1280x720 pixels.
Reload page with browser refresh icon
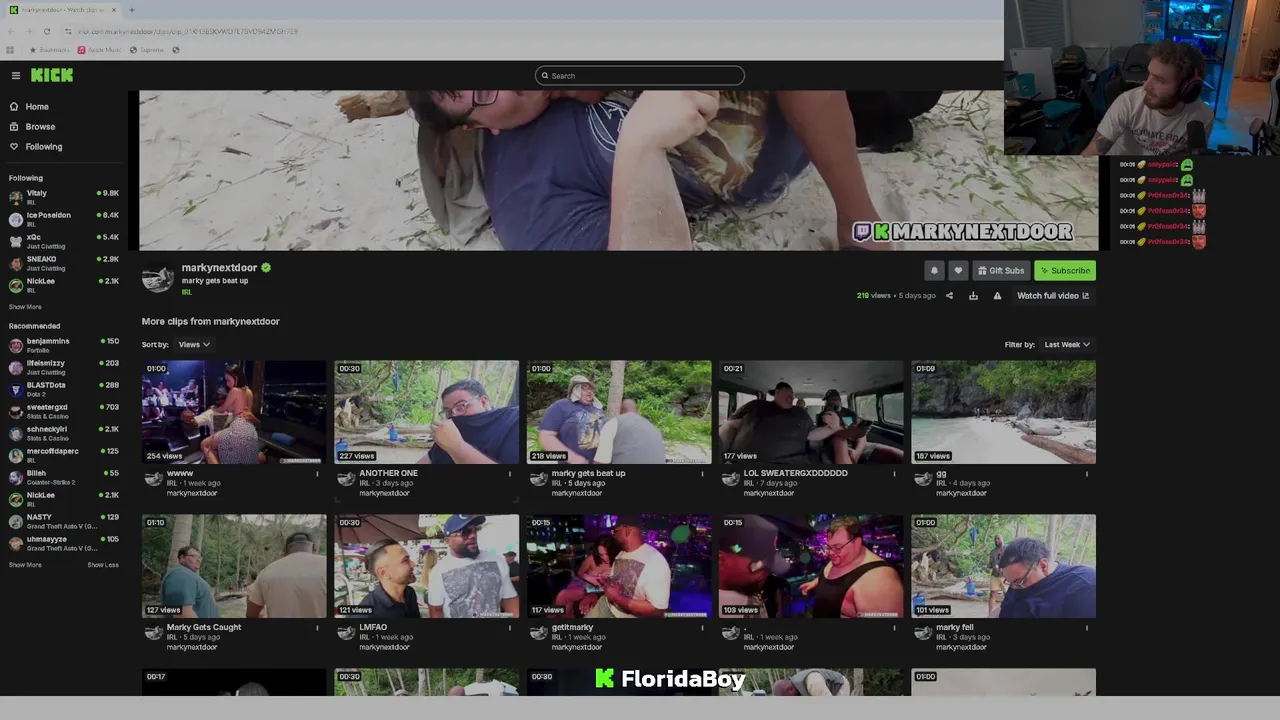pyautogui.click(x=46, y=31)
